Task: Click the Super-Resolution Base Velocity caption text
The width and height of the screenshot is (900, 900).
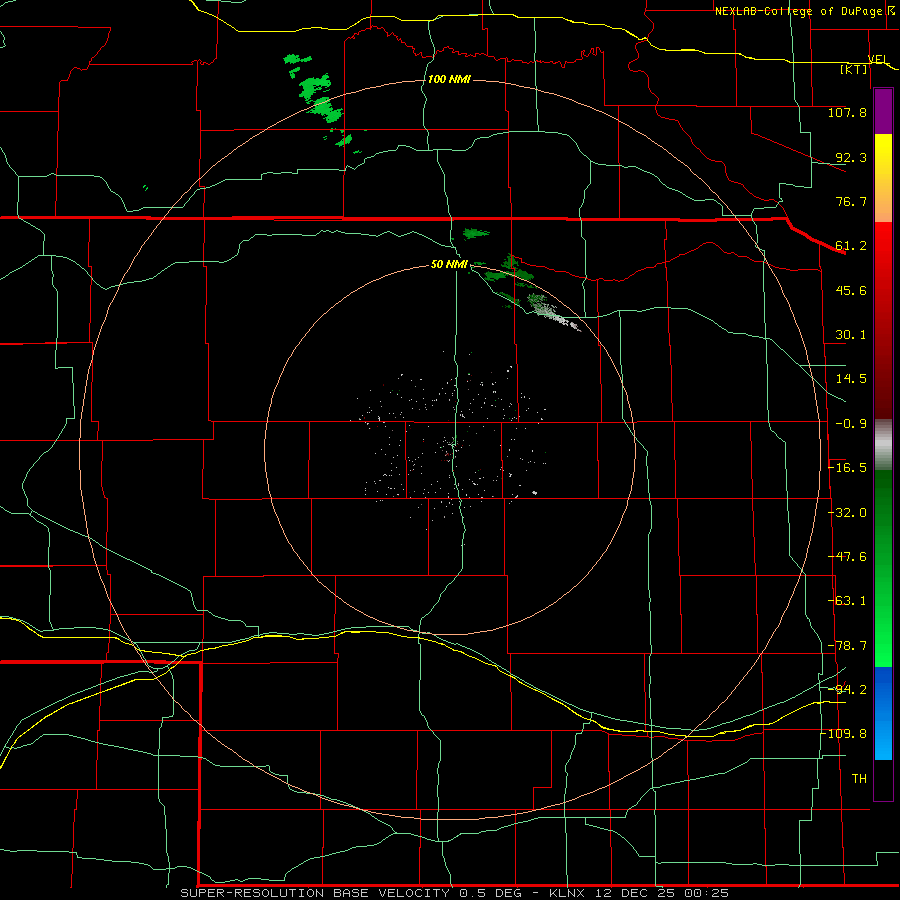Action: 455,893
